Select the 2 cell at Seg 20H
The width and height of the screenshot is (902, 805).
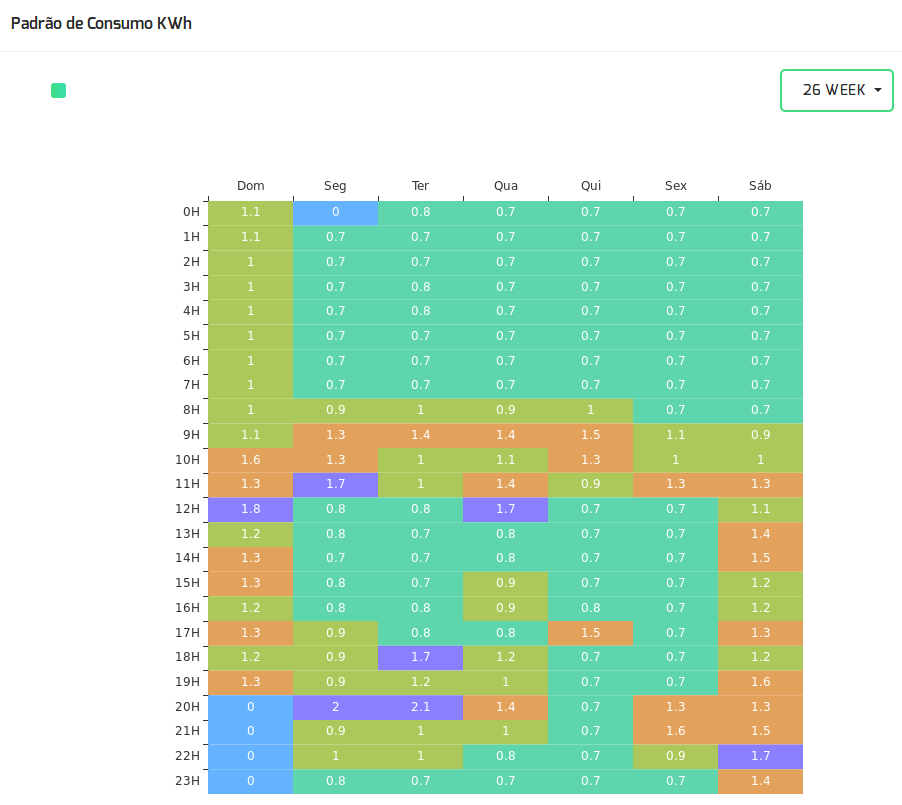pos(335,707)
